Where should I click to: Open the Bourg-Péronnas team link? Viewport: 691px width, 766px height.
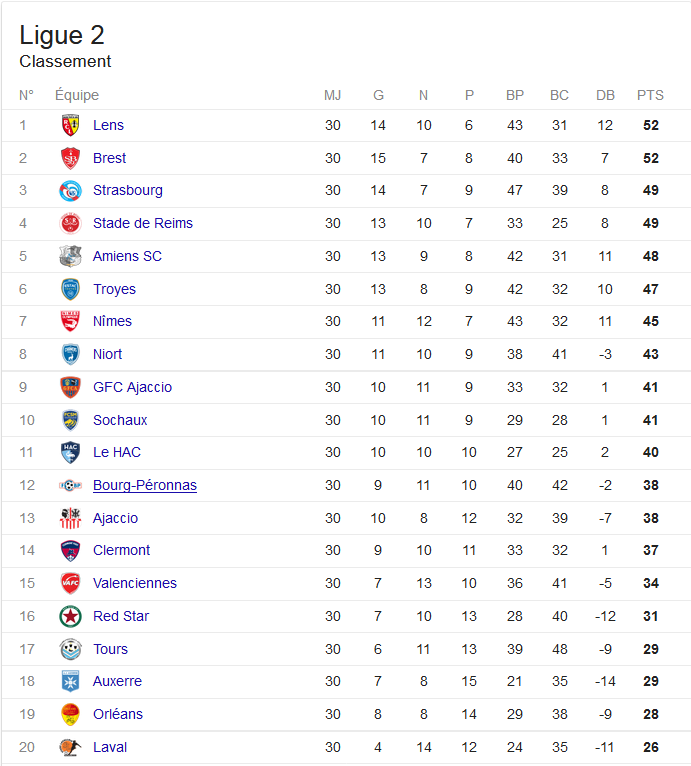point(145,485)
